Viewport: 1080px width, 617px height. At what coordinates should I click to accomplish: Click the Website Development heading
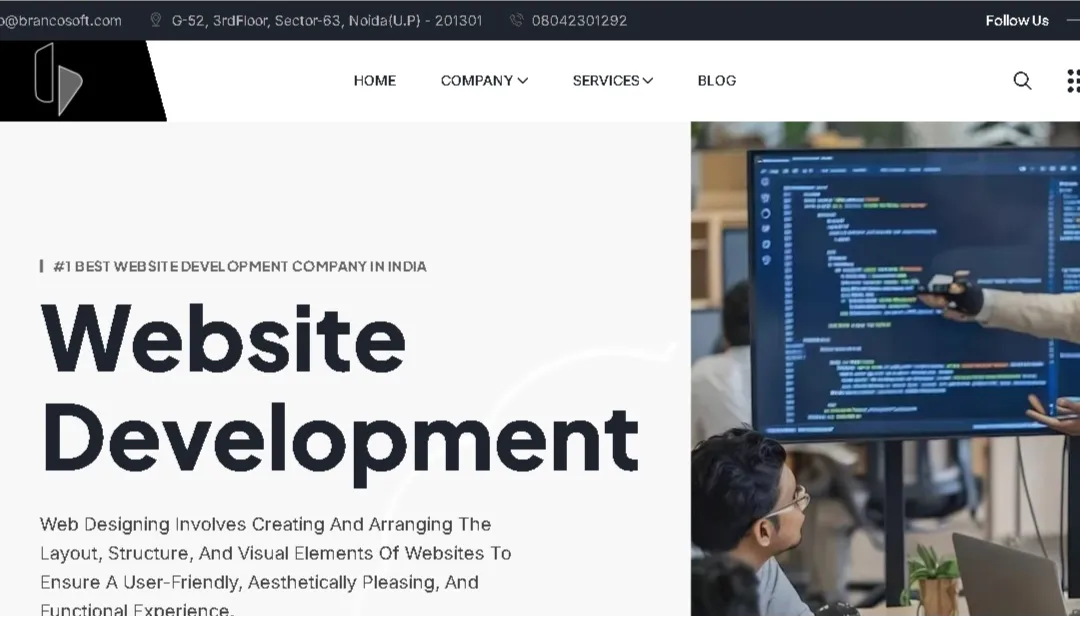coord(338,388)
